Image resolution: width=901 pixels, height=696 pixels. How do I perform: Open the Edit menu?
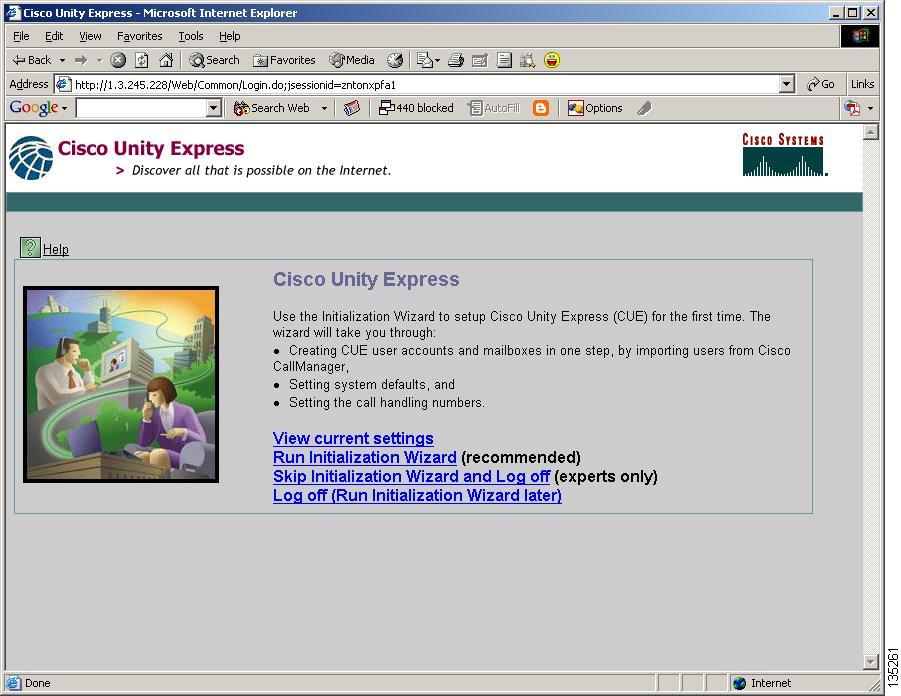pos(54,36)
